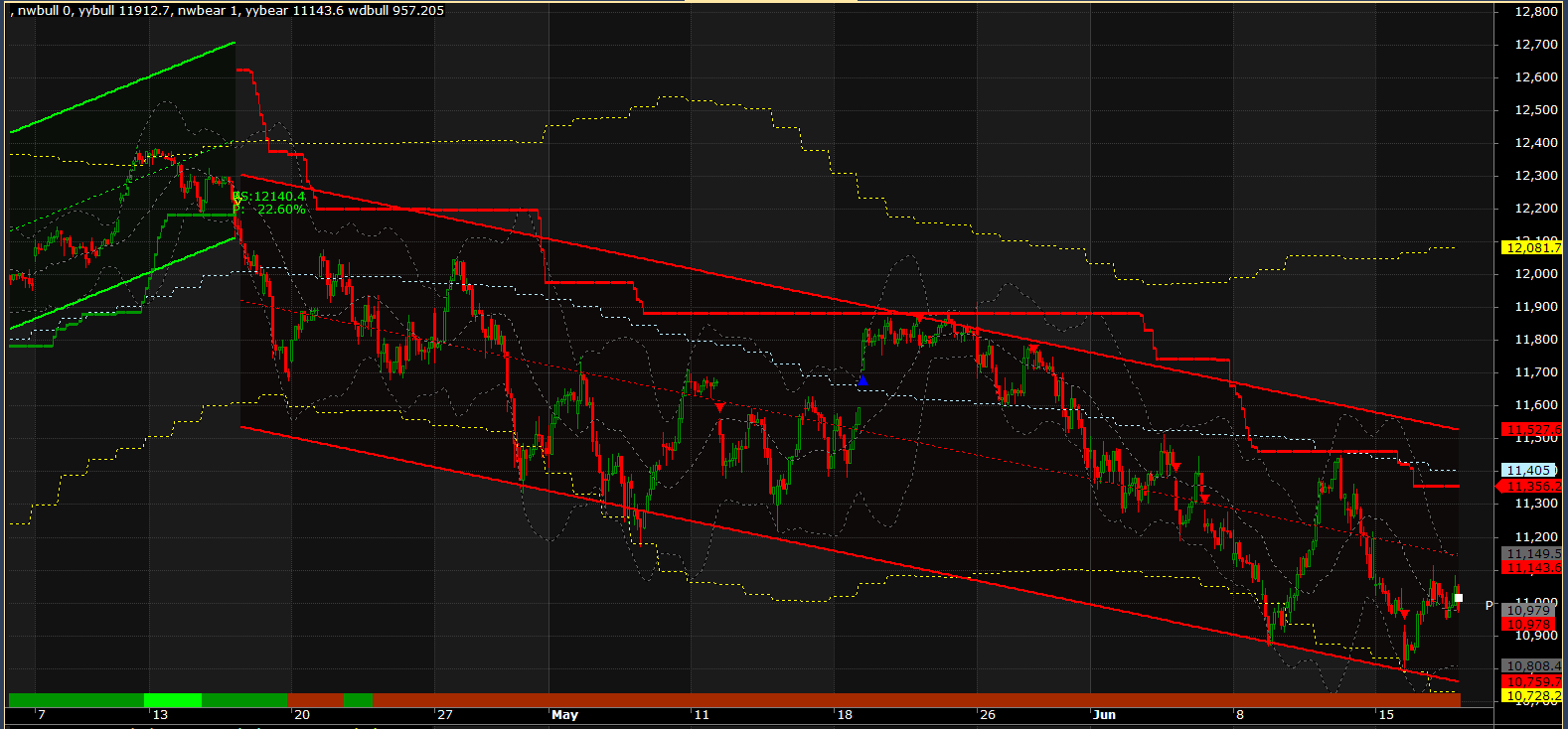This screenshot has height=729, width=1568.
Task: Click the 11,900 price axis label
Action: click(x=1536, y=307)
